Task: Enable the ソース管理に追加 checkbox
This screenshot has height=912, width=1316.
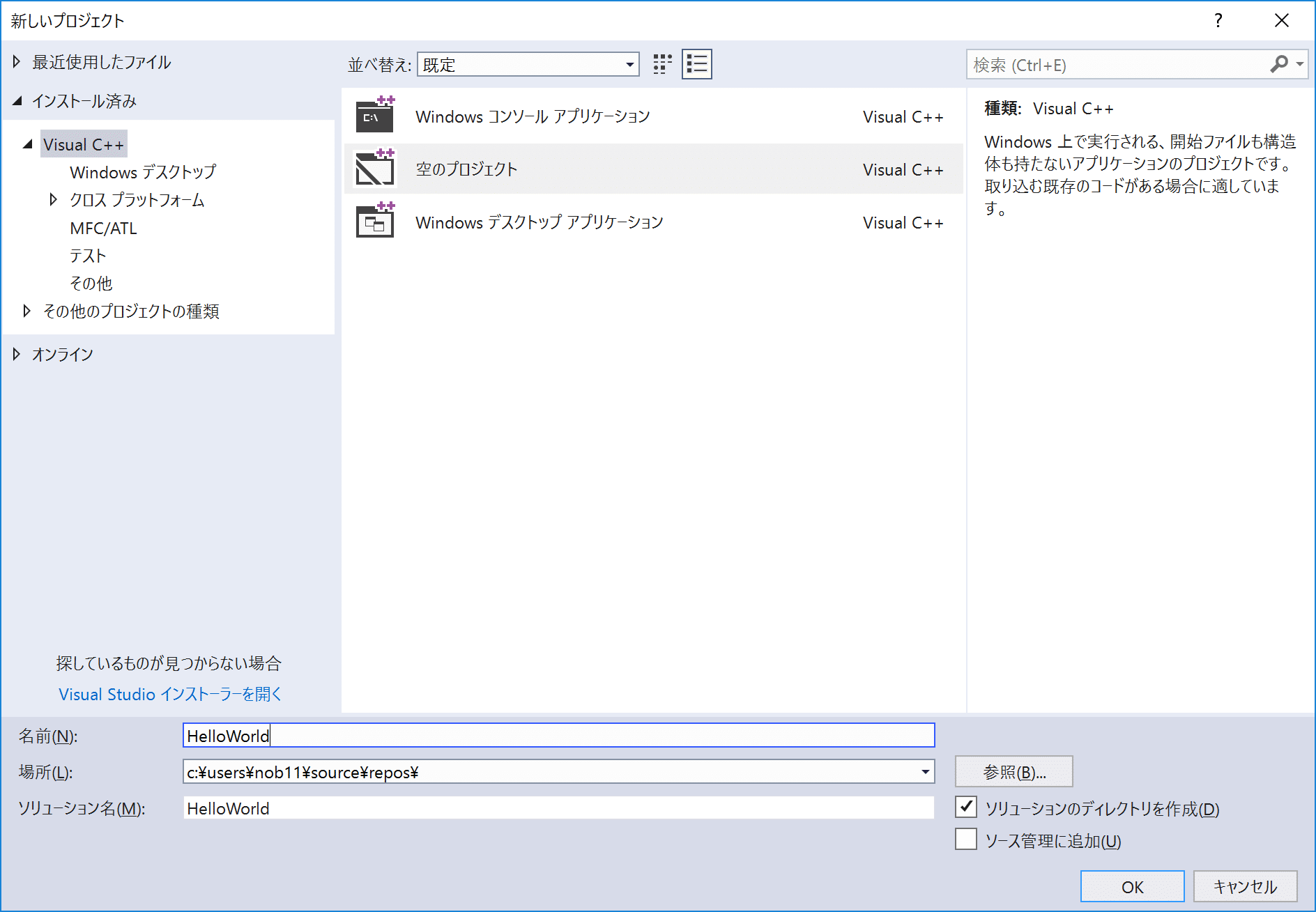Action: point(966,840)
